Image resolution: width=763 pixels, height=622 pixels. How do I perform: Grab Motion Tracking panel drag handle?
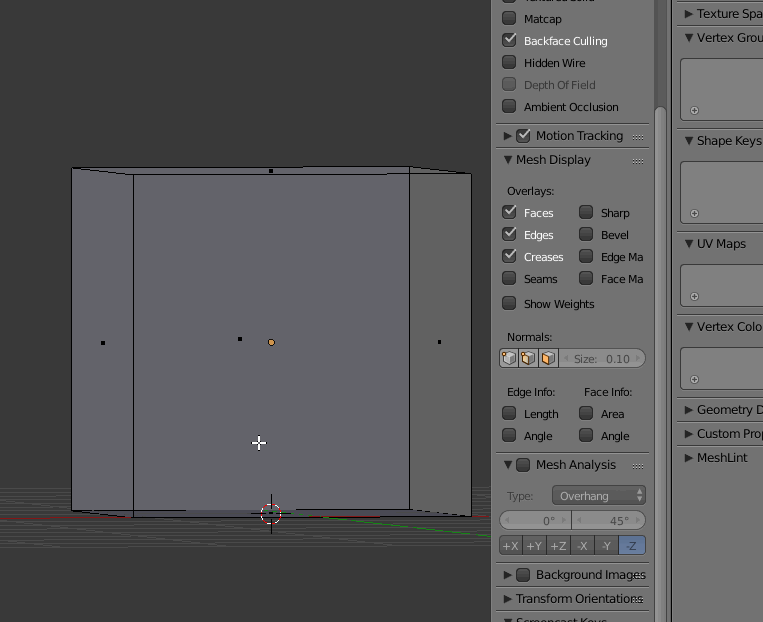tap(637, 137)
